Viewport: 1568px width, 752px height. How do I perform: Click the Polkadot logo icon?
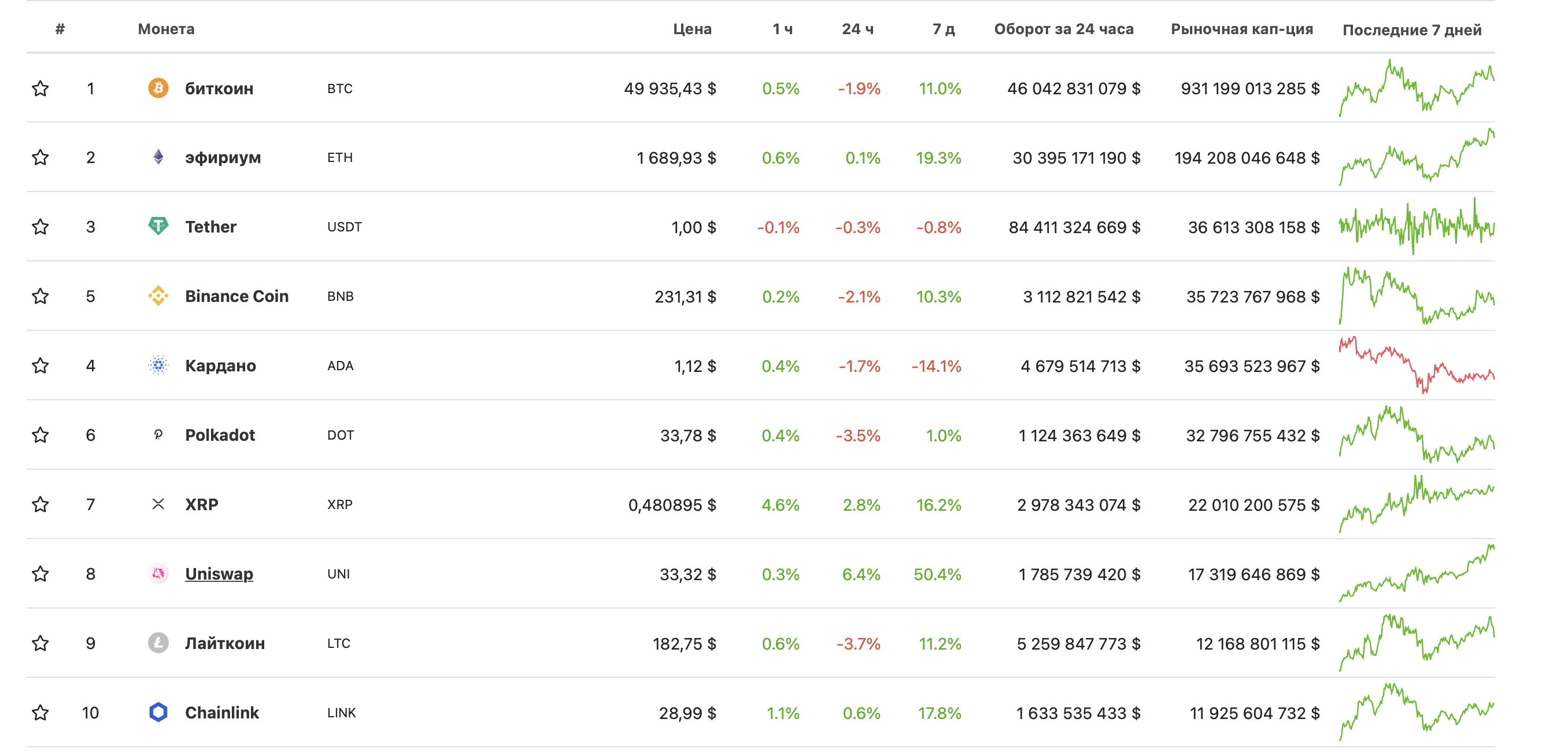[158, 435]
